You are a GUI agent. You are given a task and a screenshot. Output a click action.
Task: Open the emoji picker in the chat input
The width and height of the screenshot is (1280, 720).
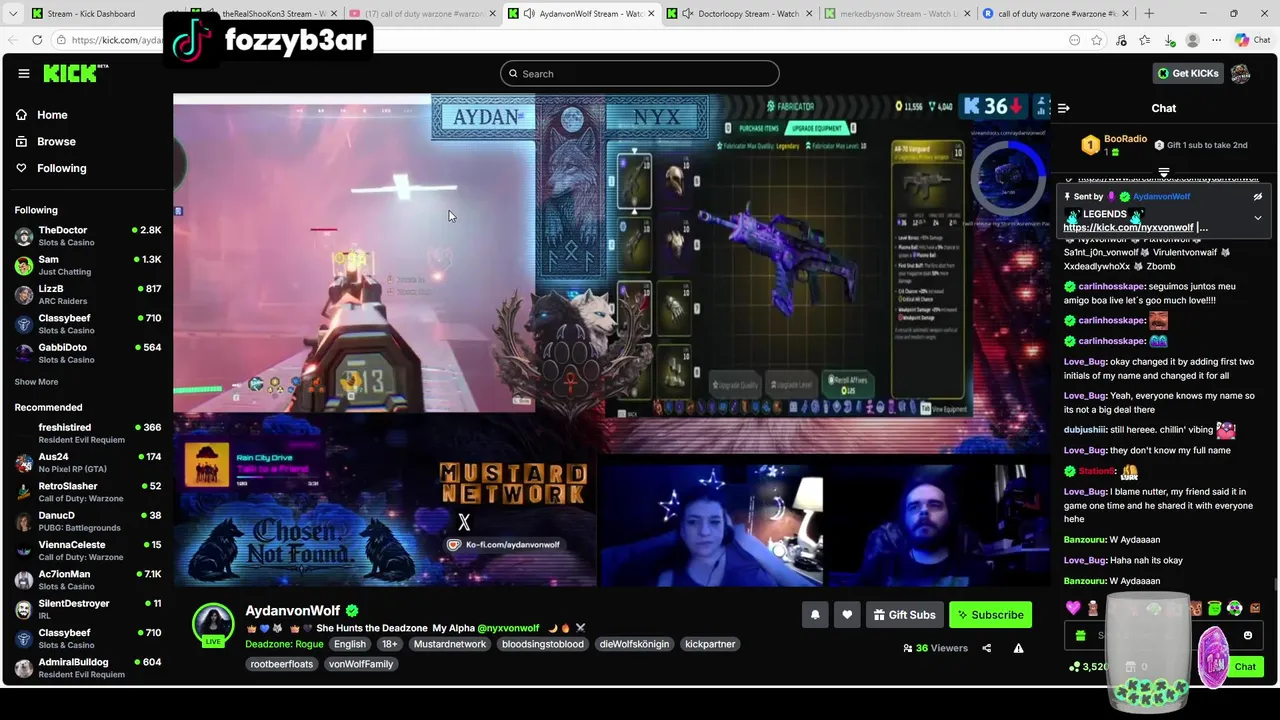pyautogui.click(x=1247, y=635)
